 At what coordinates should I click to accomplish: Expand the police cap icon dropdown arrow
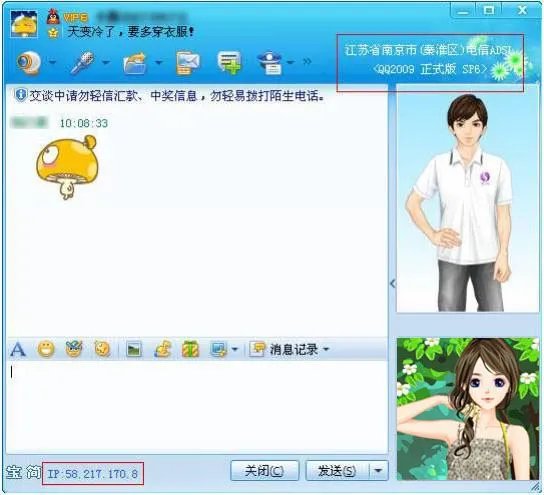[x=290, y=62]
